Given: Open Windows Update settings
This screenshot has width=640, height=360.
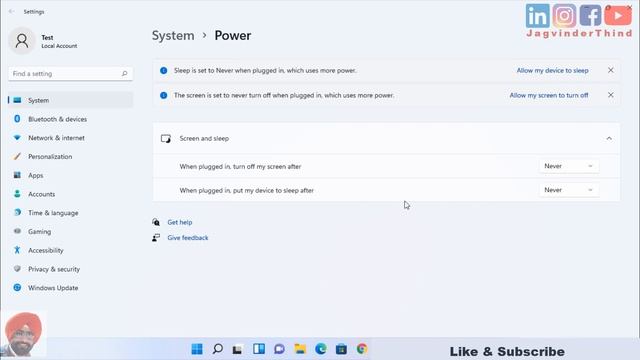Looking at the screenshot, I should (x=70, y=288).
